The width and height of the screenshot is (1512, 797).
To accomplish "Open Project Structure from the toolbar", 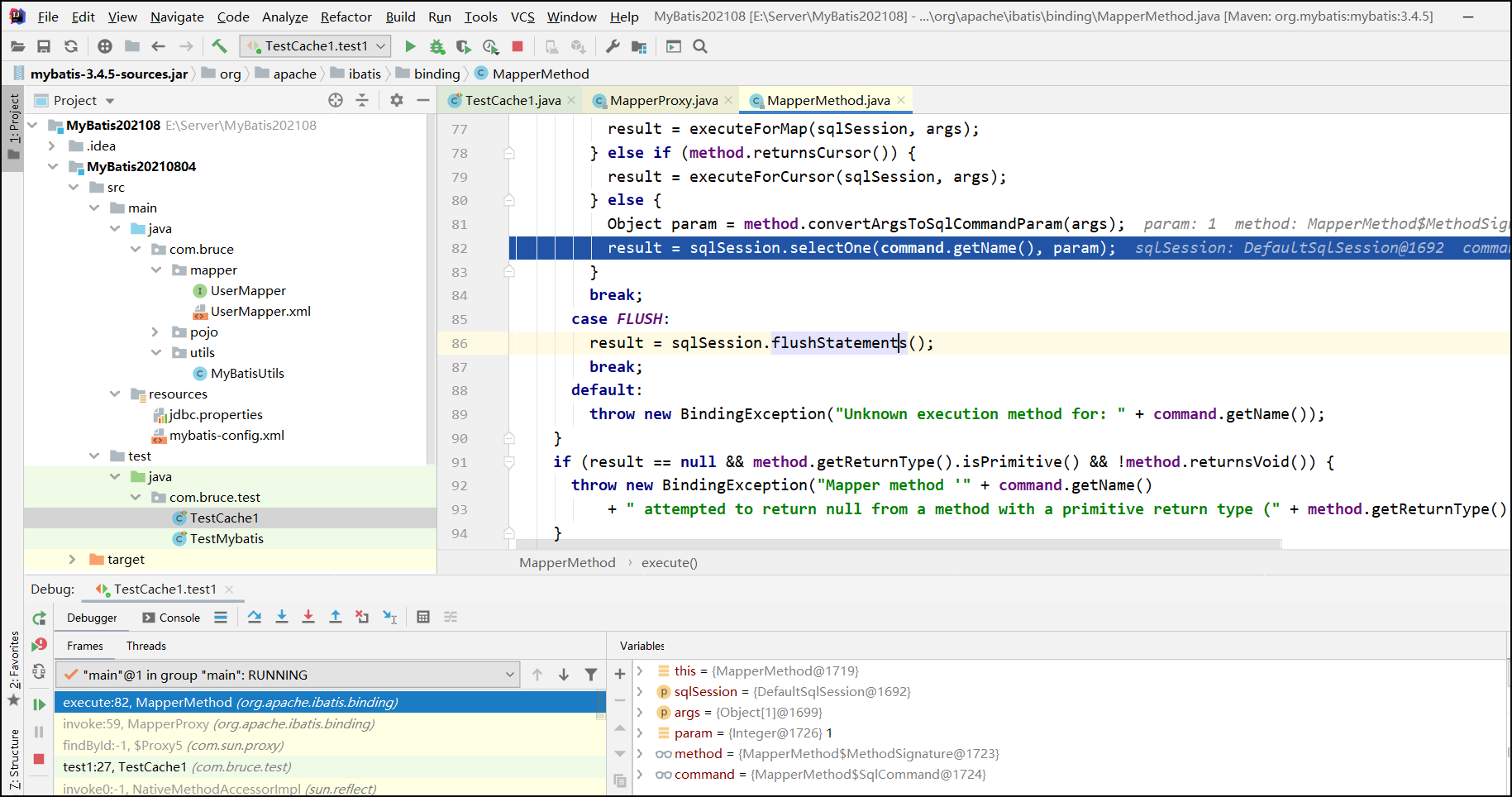I will click(639, 46).
